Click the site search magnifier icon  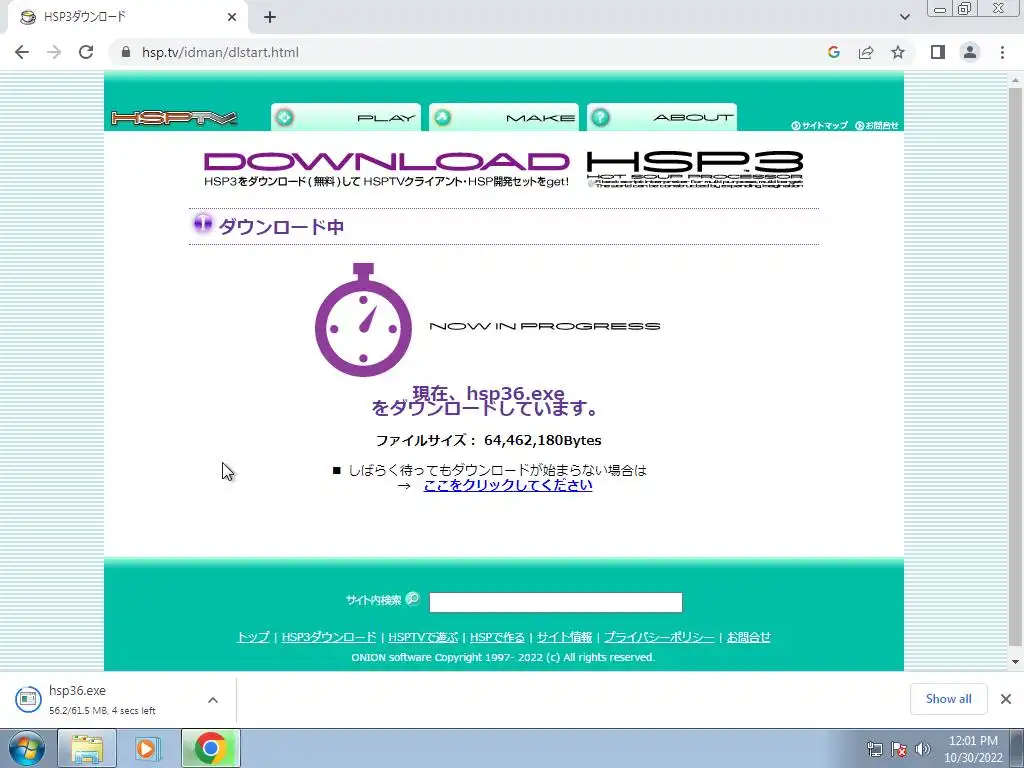click(413, 599)
